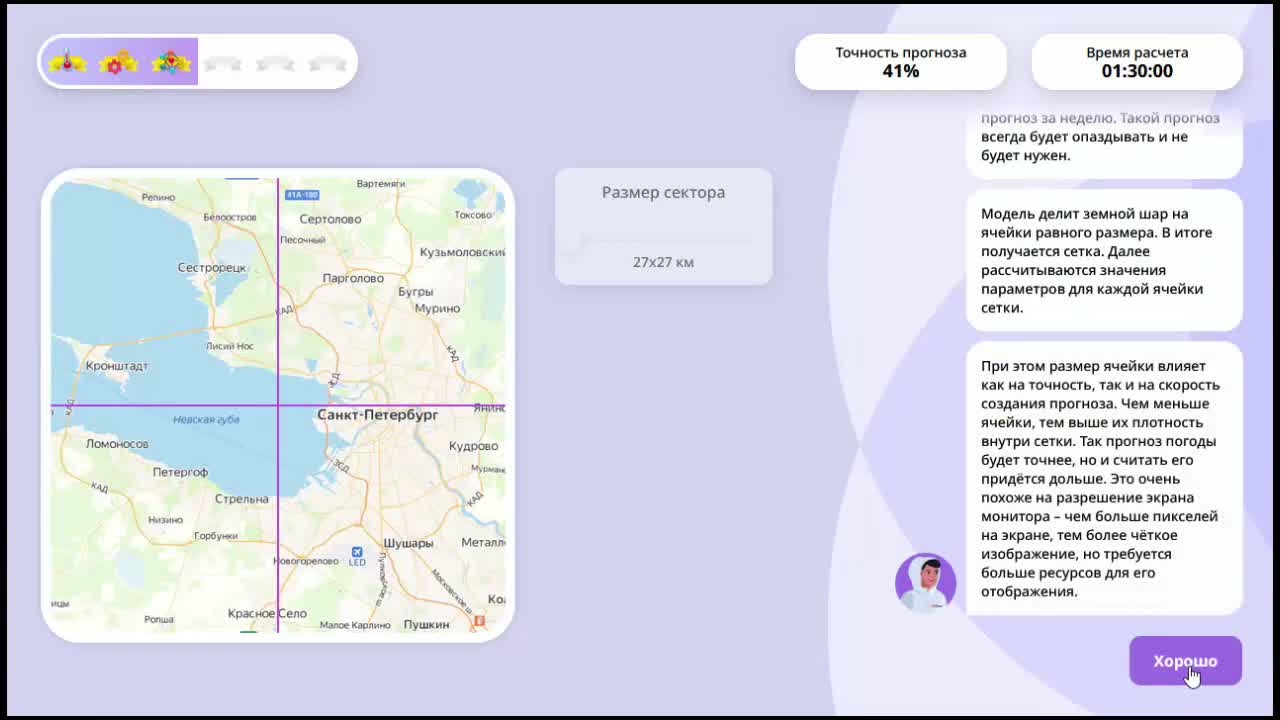Click Пушкин on the map

tap(426, 625)
